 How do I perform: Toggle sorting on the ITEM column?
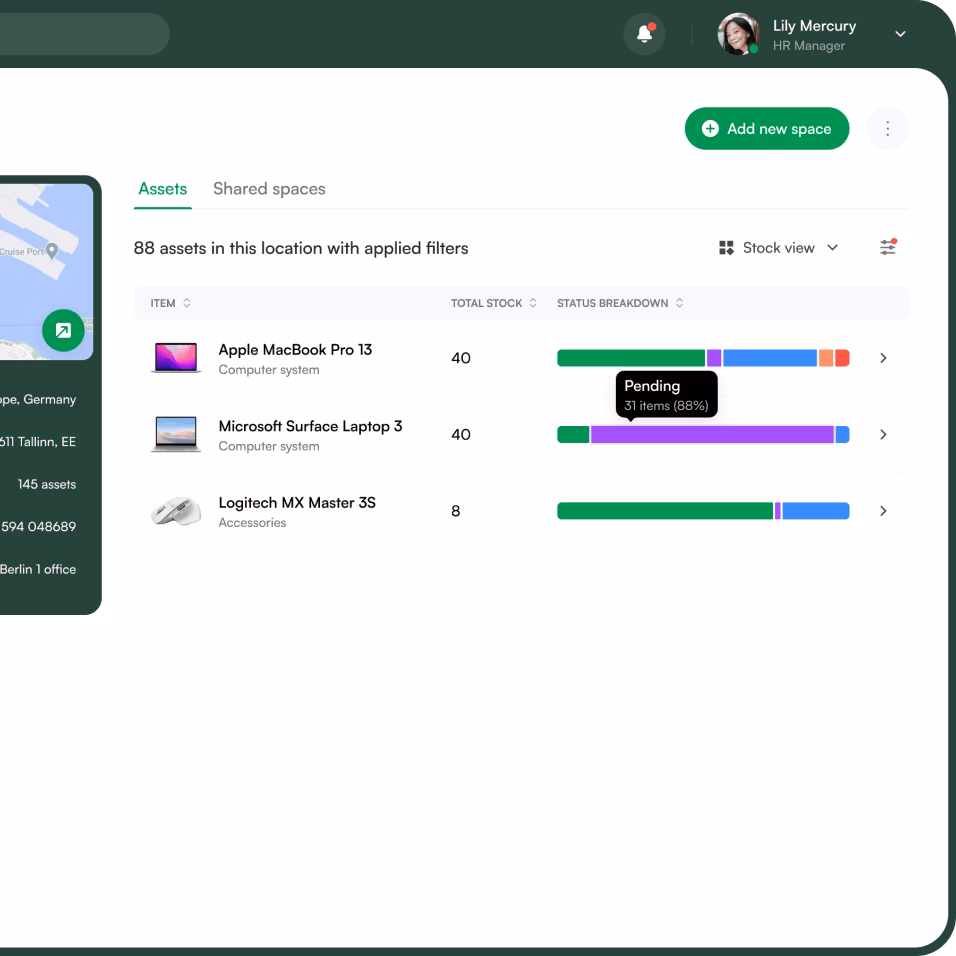186,303
